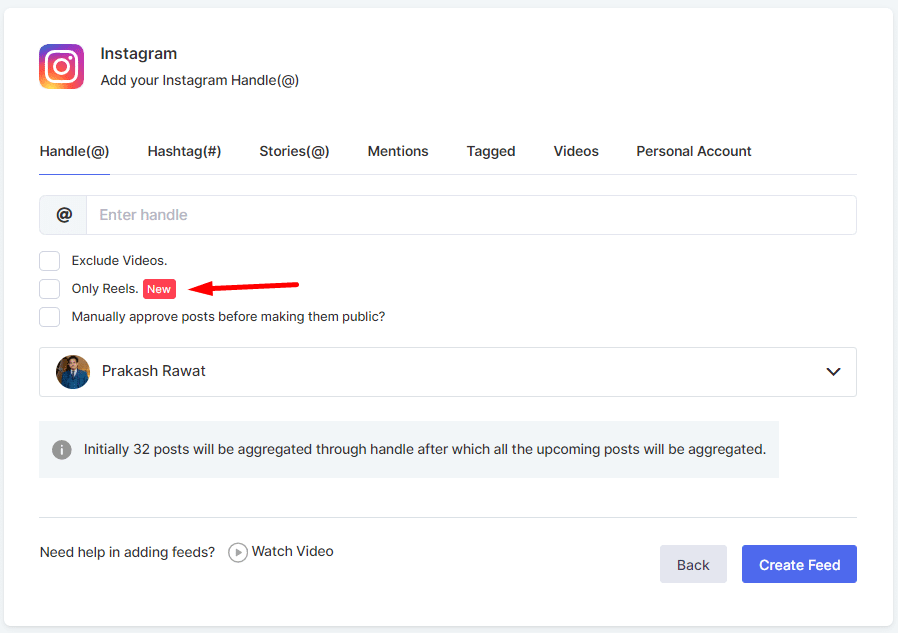Check manually approve posts option
The width and height of the screenshot is (898, 633).
(x=50, y=317)
